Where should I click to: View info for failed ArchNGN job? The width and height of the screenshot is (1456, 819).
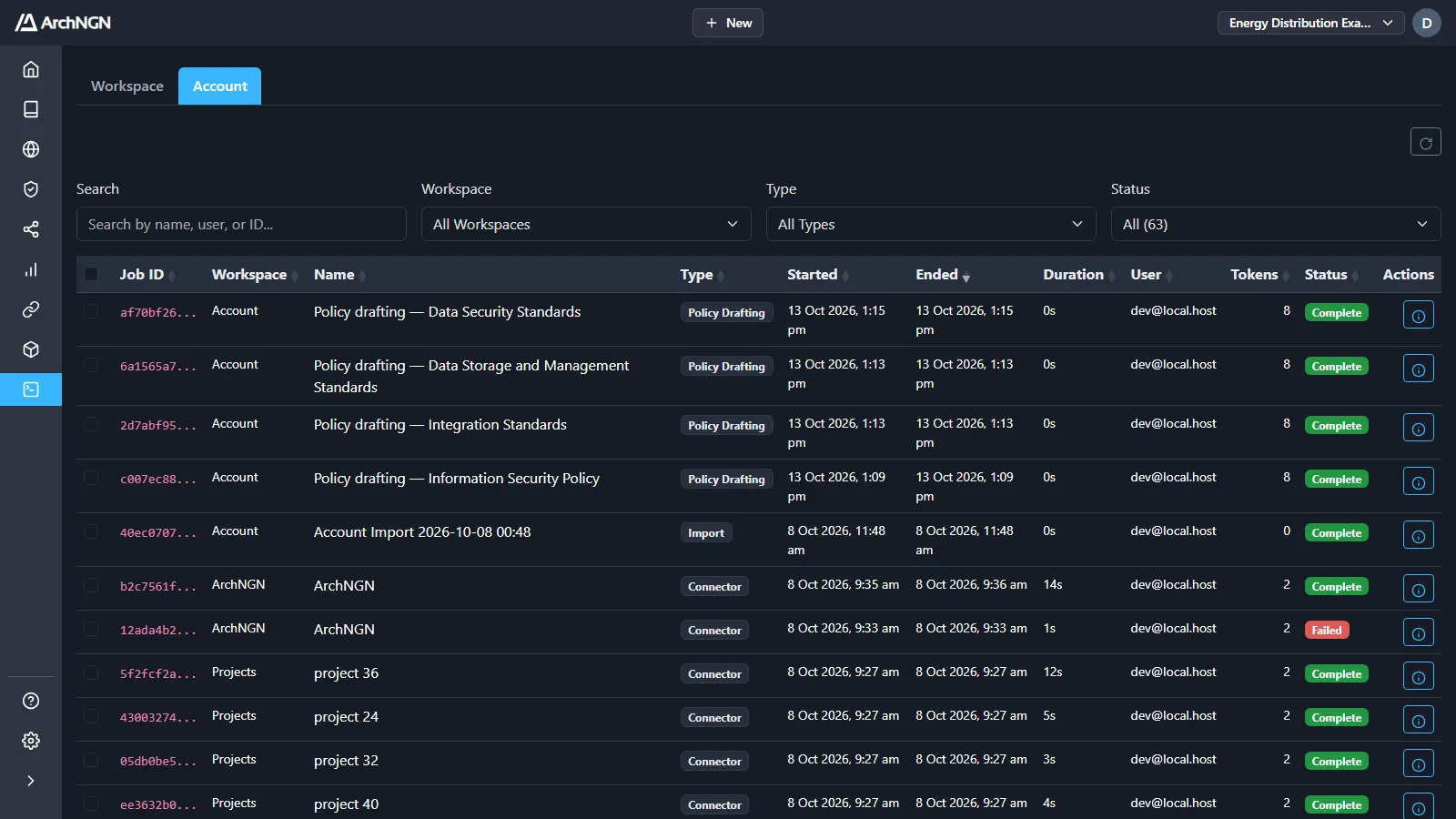coord(1418,632)
